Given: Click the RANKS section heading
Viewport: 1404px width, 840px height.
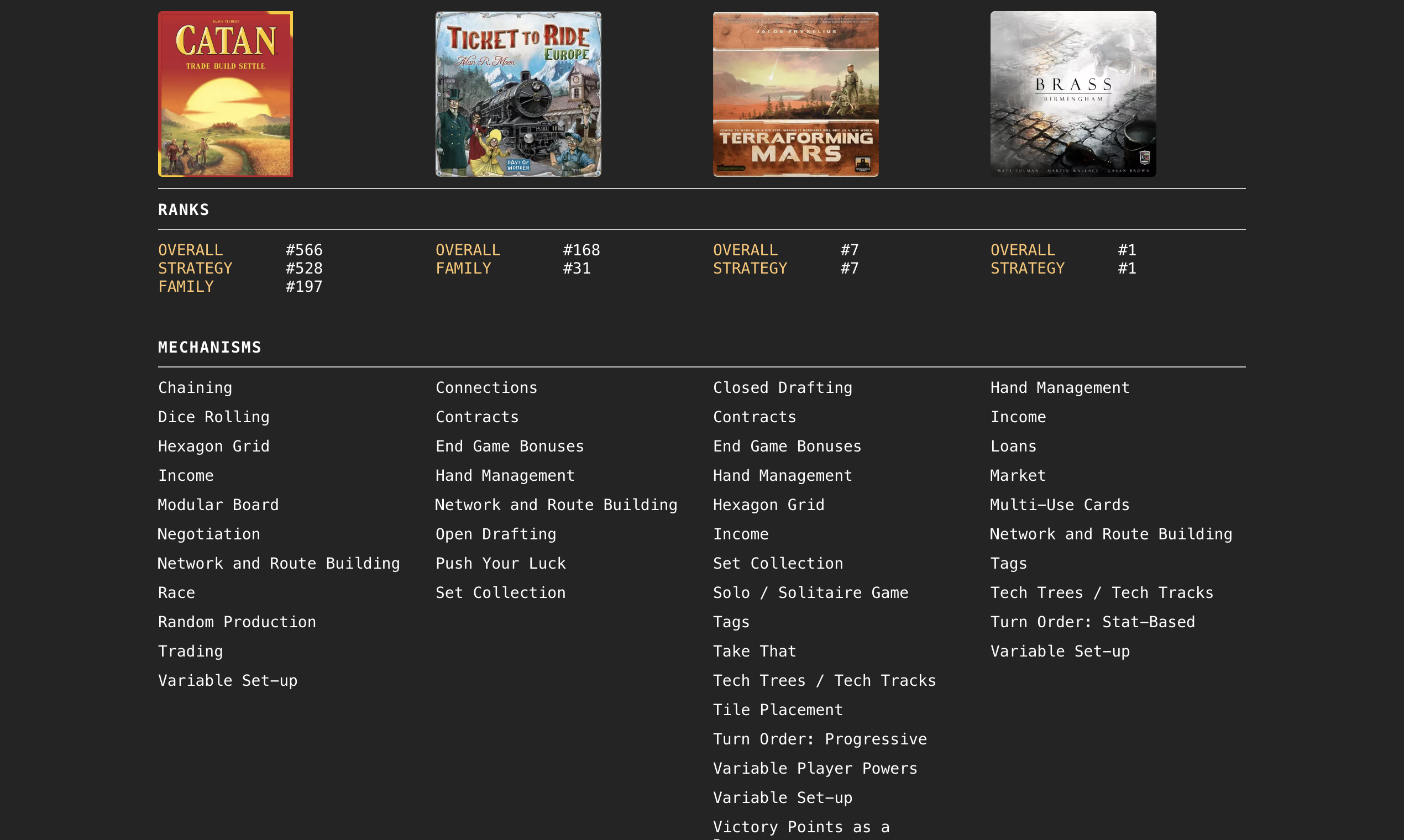Looking at the screenshot, I should [184, 210].
